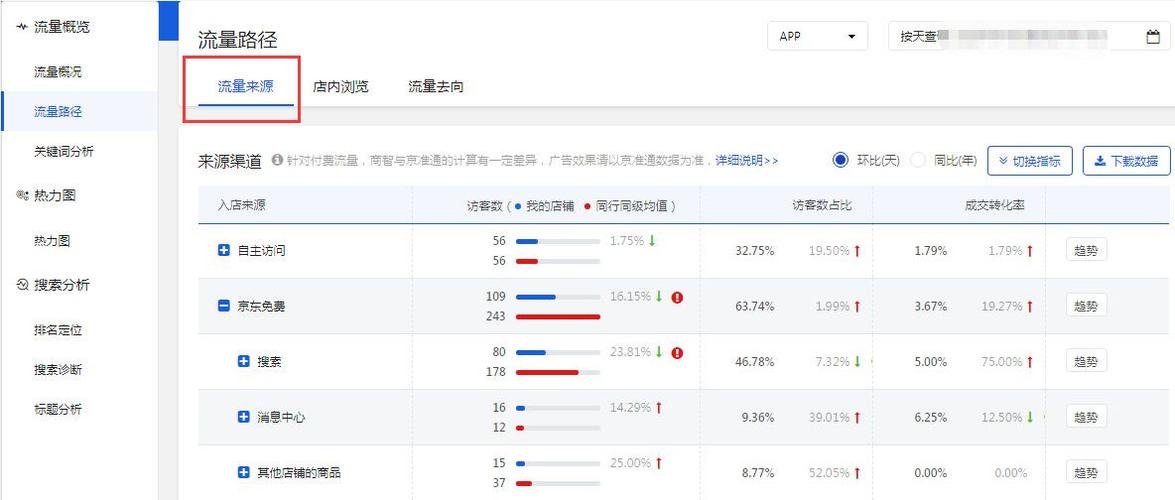Open 排名定位 in the sidebar

pyautogui.click(x=58, y=330)
